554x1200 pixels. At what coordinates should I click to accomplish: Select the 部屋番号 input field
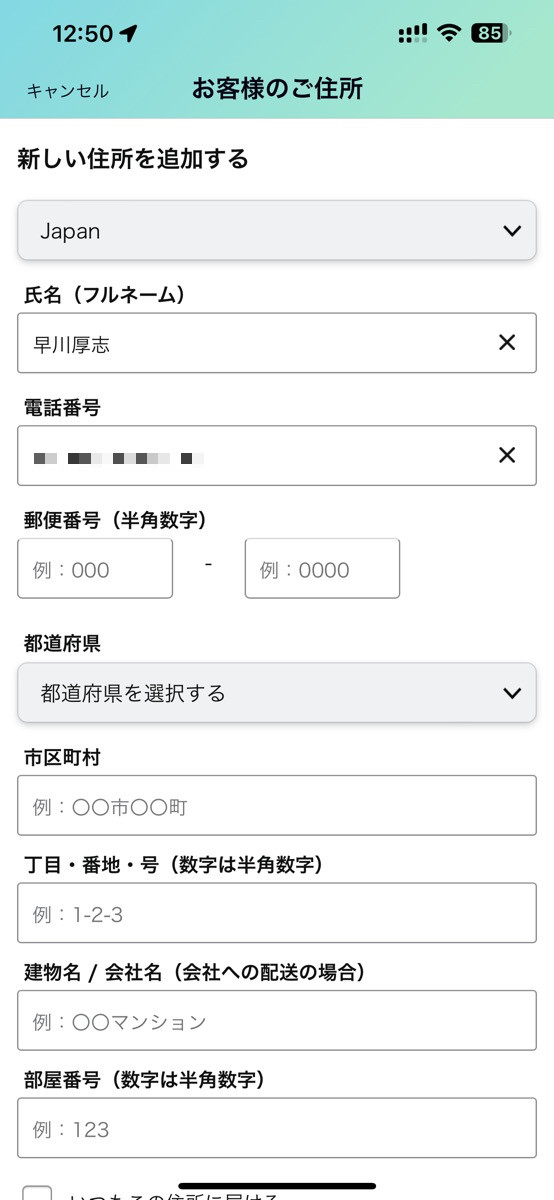click(277, 1129)
